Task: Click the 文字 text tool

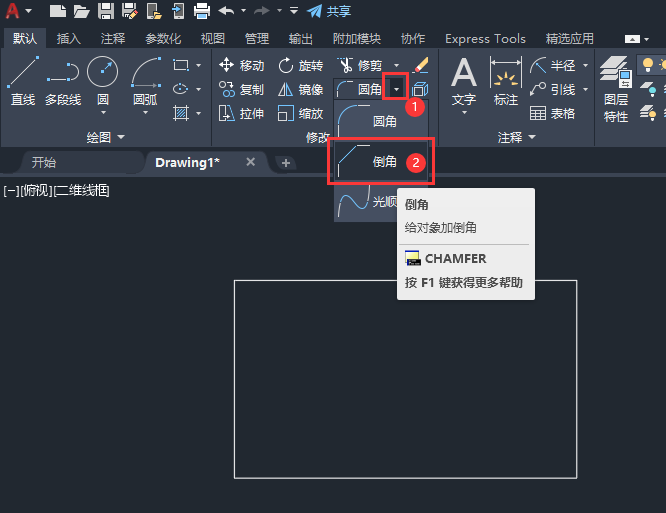Action: click(x=464, y=83)
